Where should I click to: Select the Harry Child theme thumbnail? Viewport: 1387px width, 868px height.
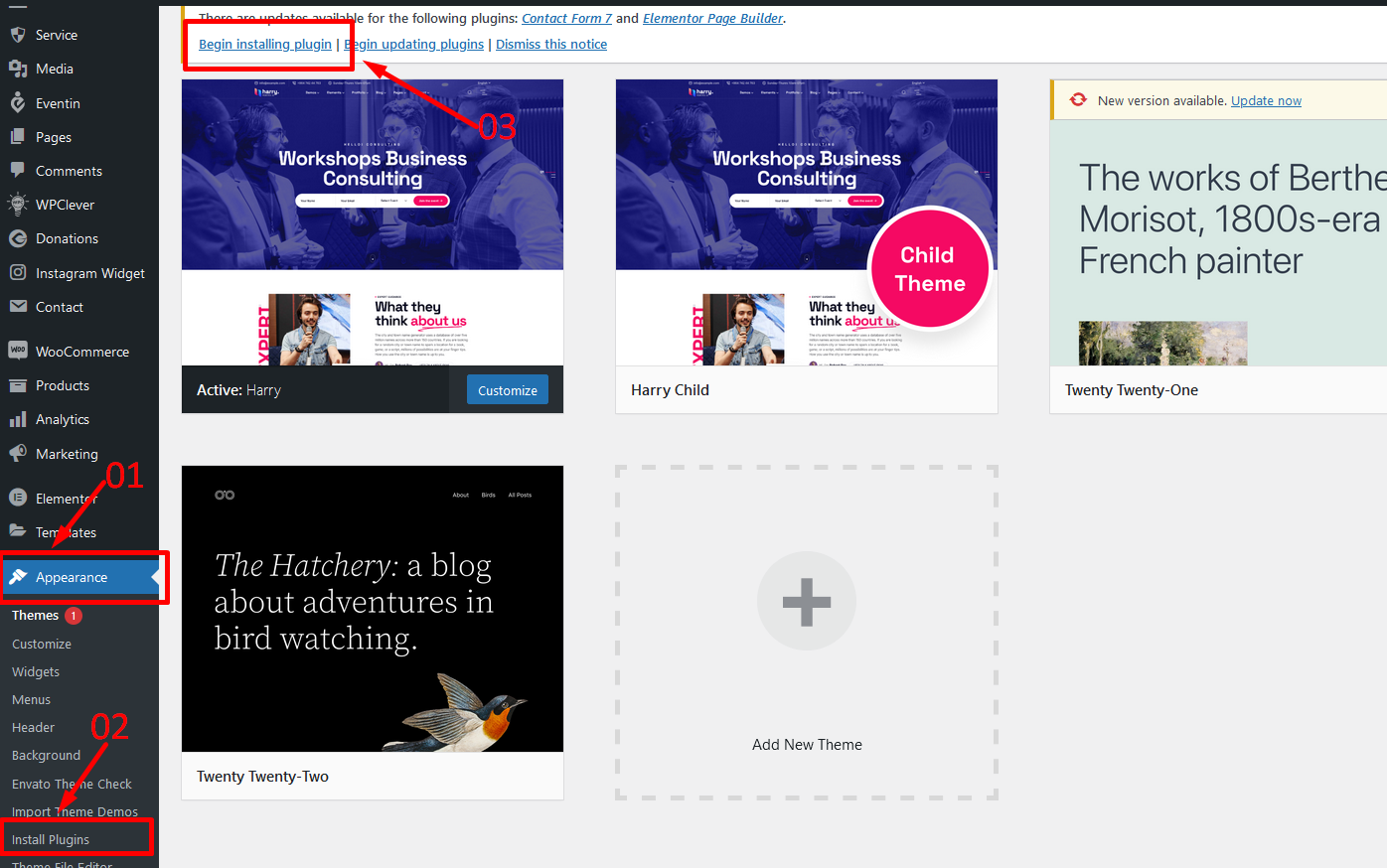[807, 222]
